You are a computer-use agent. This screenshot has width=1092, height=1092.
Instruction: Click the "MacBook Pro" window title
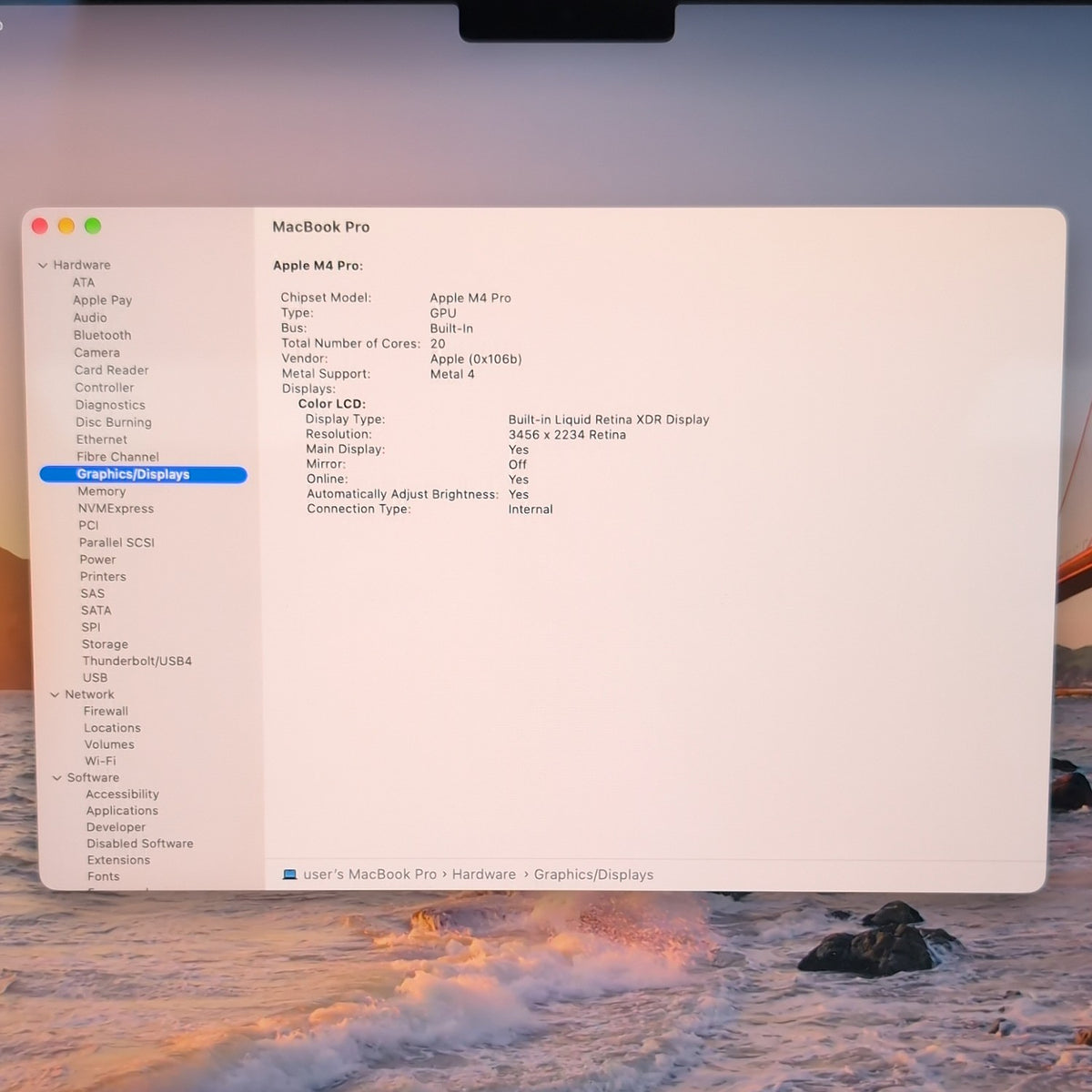tap(321, 227)
